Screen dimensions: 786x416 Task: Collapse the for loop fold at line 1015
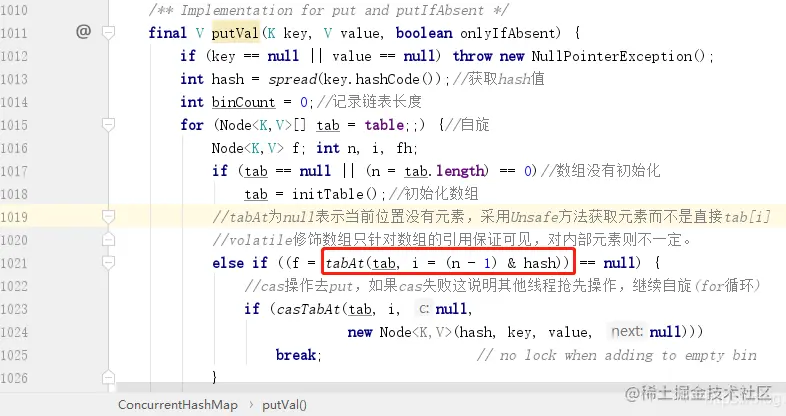(108, 125)
